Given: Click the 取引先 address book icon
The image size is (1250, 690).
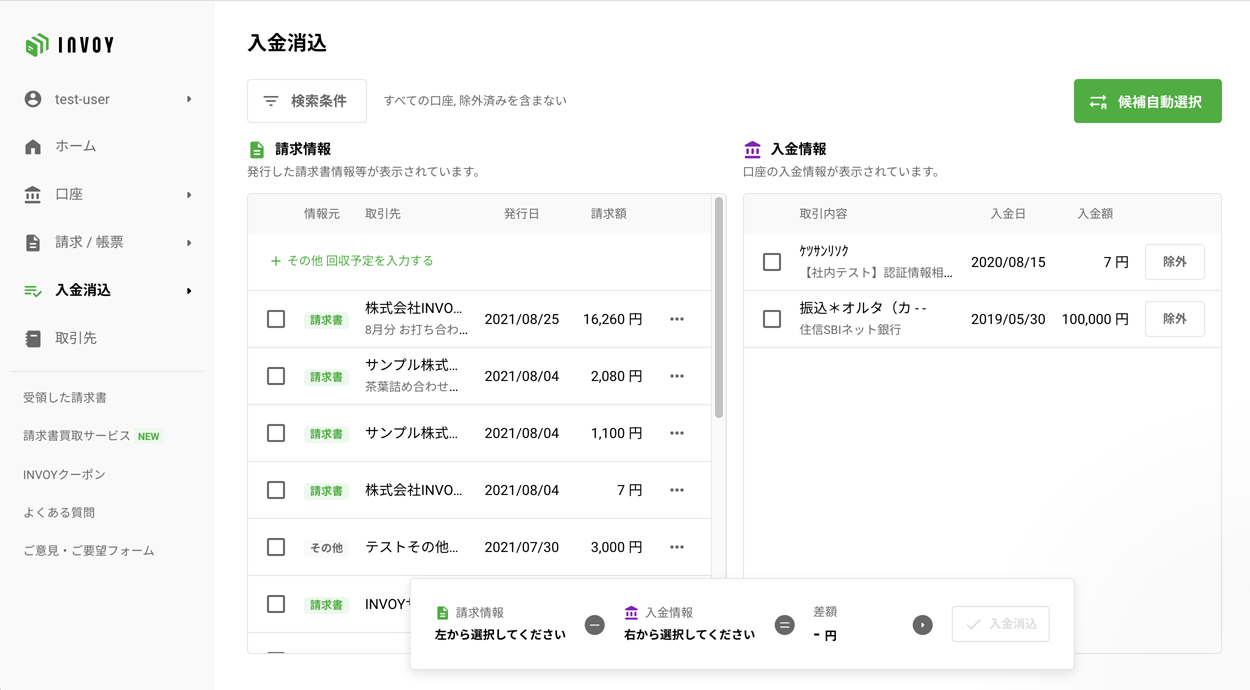Looking at the screenshot, I should point(33,339).
